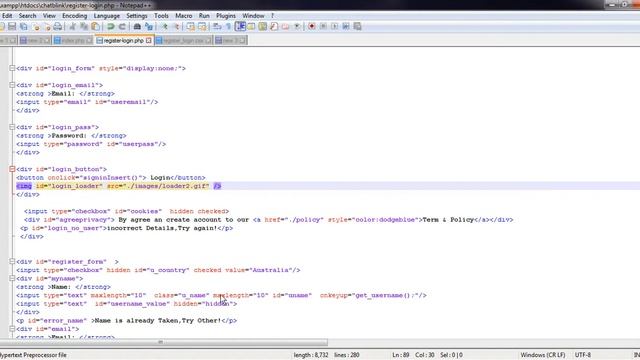Toggle Word Wrap in the toolbar
The width and height of the screenshot is (640, 360).
coord(217,27)
